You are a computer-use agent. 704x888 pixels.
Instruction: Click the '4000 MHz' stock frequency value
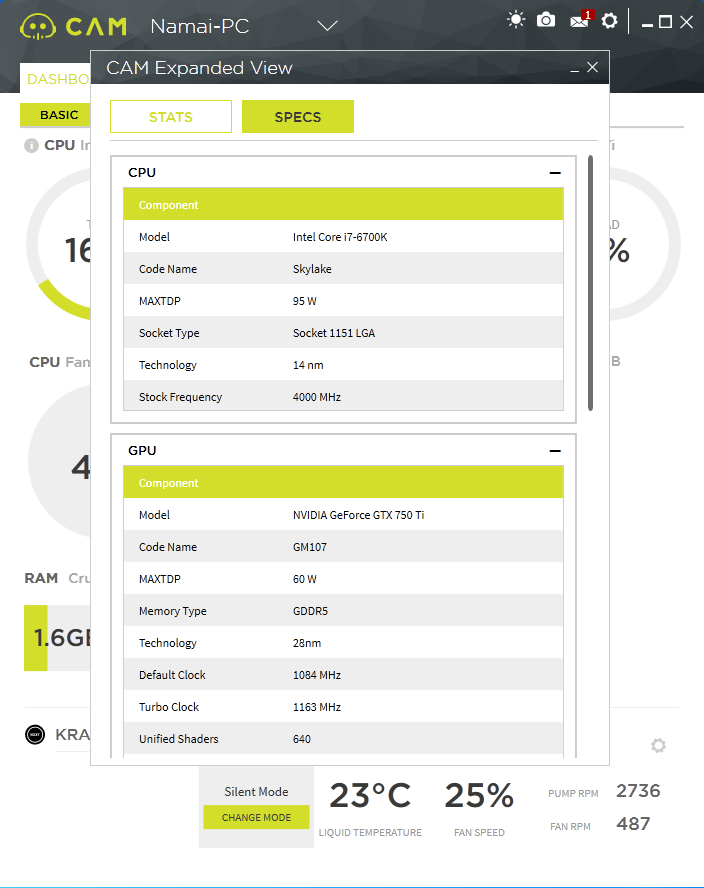(x=317, y=397)
